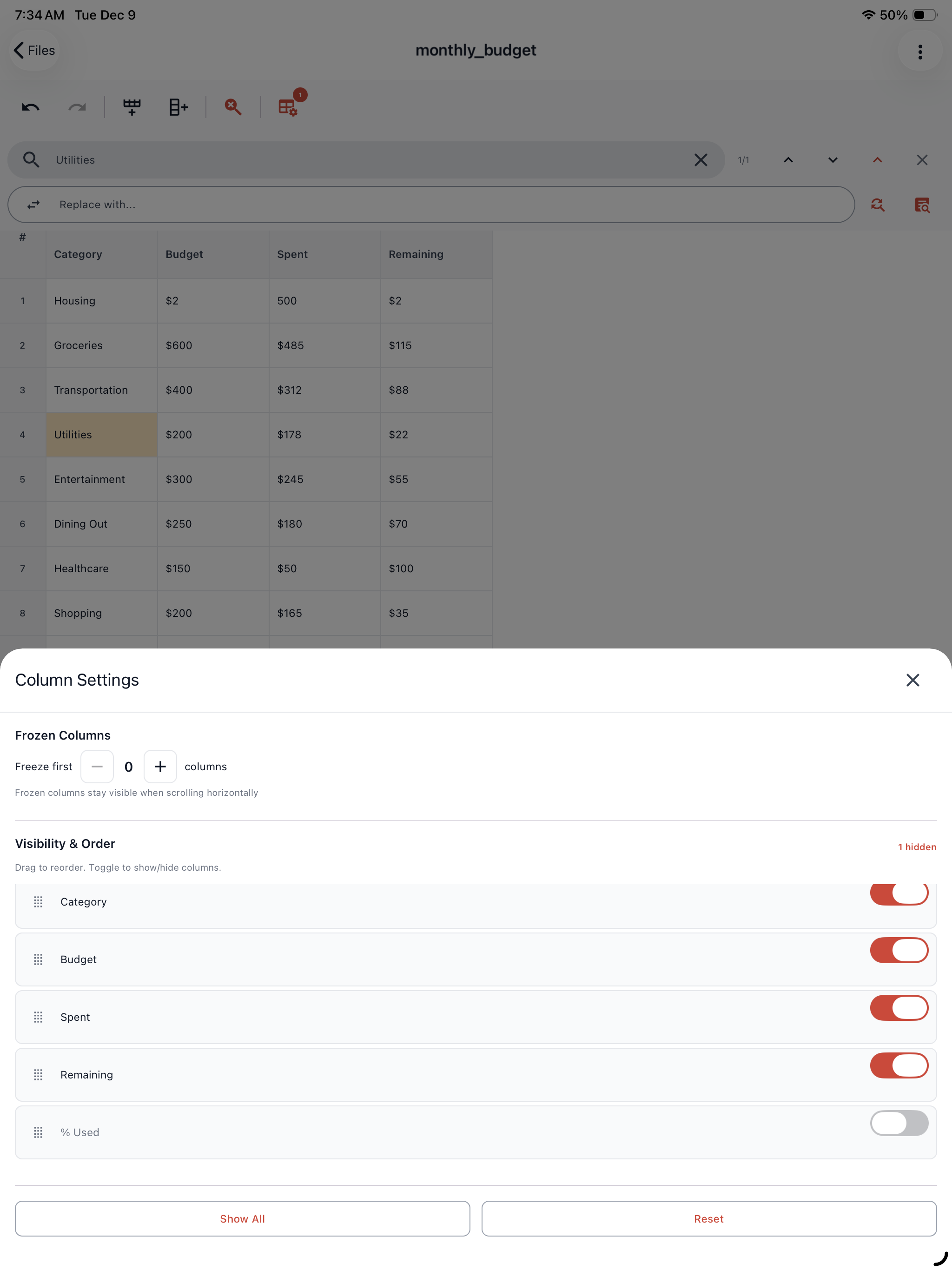Select the $100 remaining cell
952x1270 pixels.
tap(436, 569)
